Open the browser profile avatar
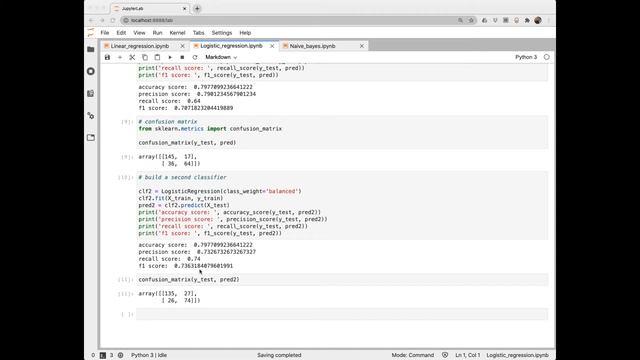 coord(538,20)
